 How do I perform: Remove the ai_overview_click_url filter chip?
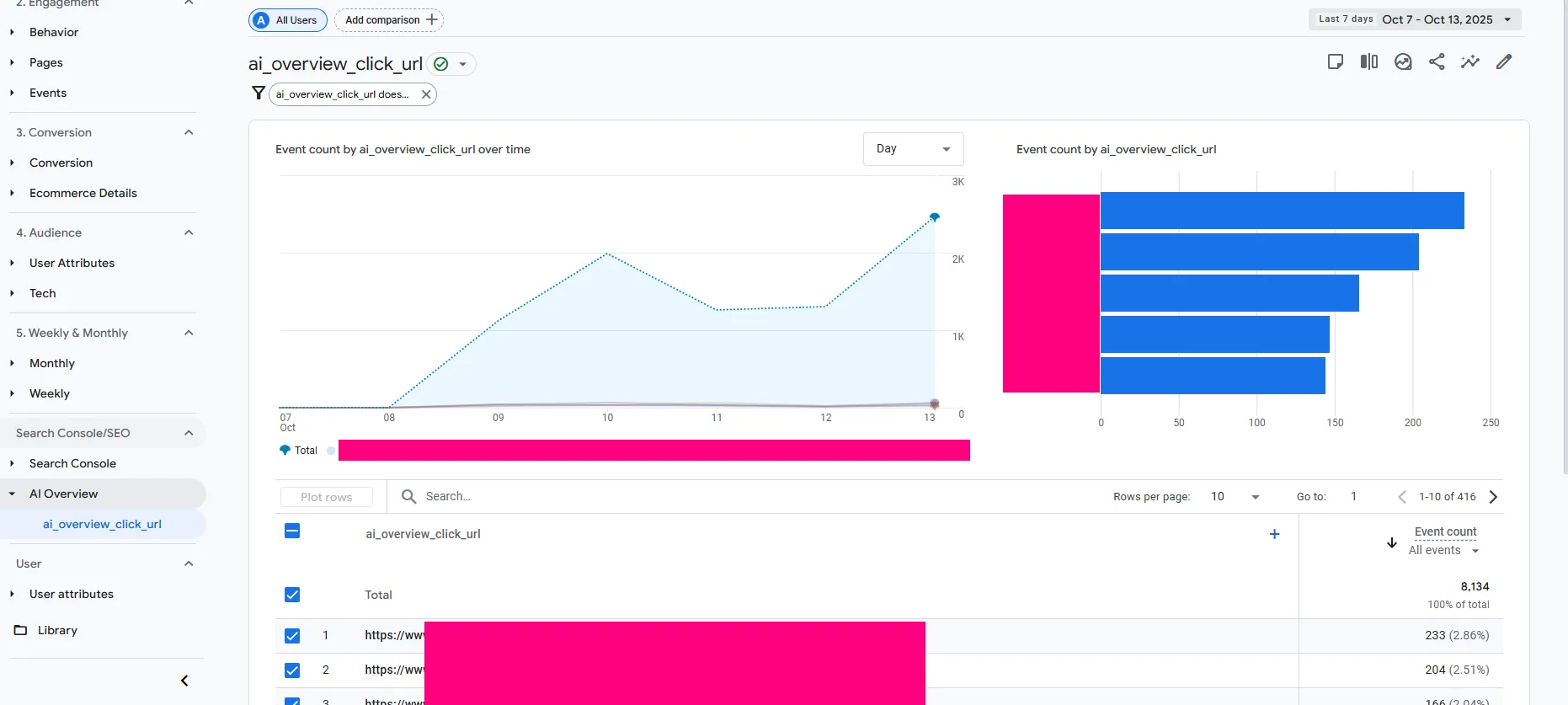[426, 94]
